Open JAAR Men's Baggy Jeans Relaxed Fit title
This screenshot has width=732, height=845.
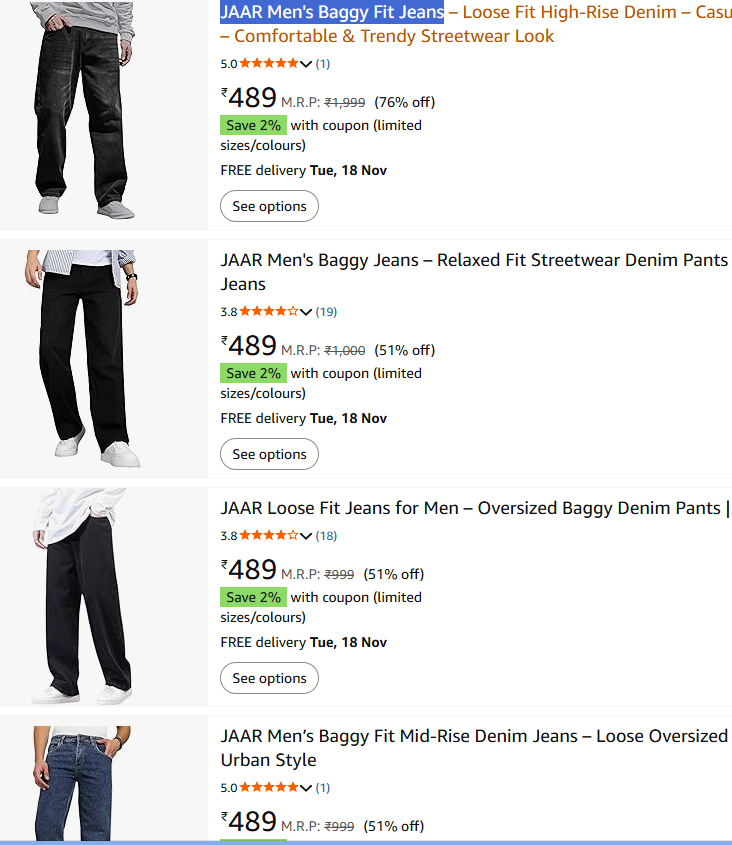pyautogui.click(x=476, y=272)
